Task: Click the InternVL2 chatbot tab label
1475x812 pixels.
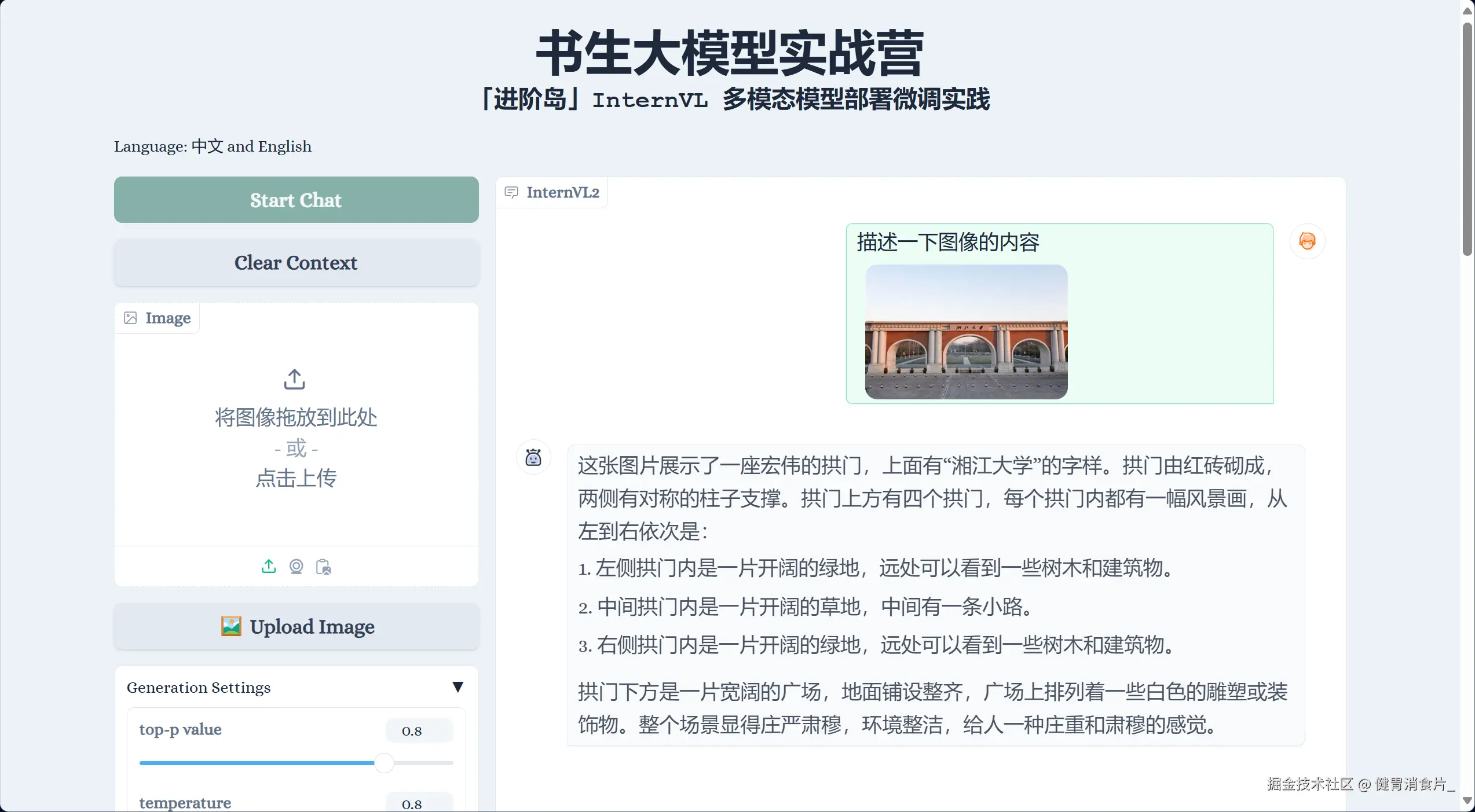Action: point(562,192)
